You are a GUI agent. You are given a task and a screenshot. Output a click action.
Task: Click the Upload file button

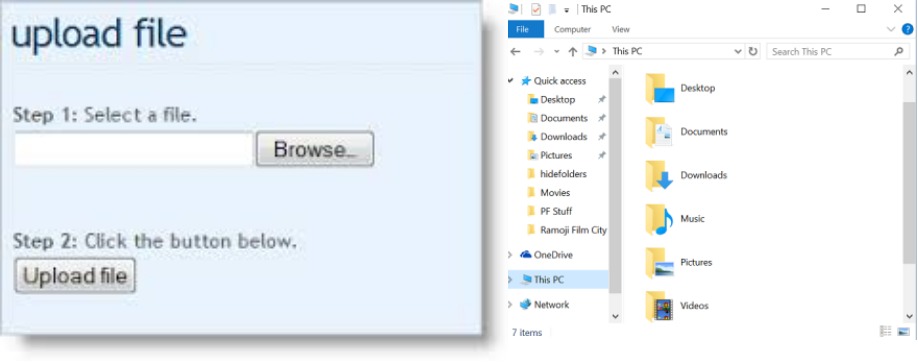click(75, 275)
